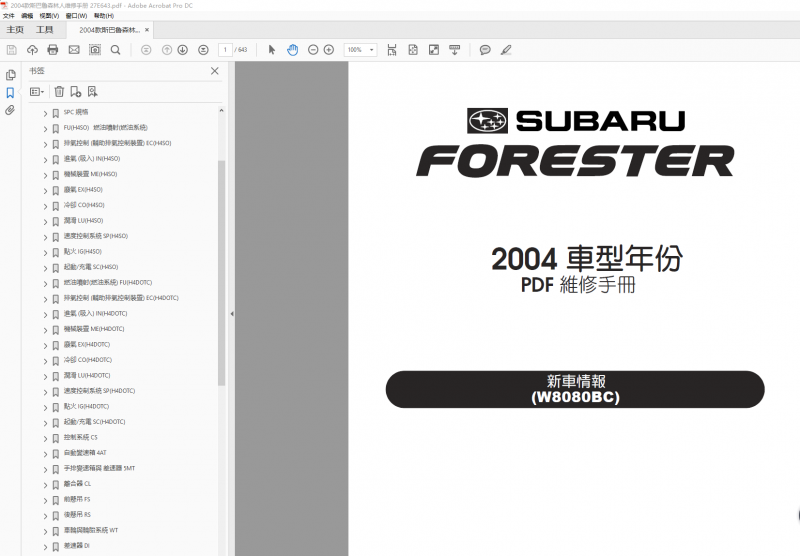Click the bookmarks scroll up arrow

pyautogui.click(x=221, y=111)
